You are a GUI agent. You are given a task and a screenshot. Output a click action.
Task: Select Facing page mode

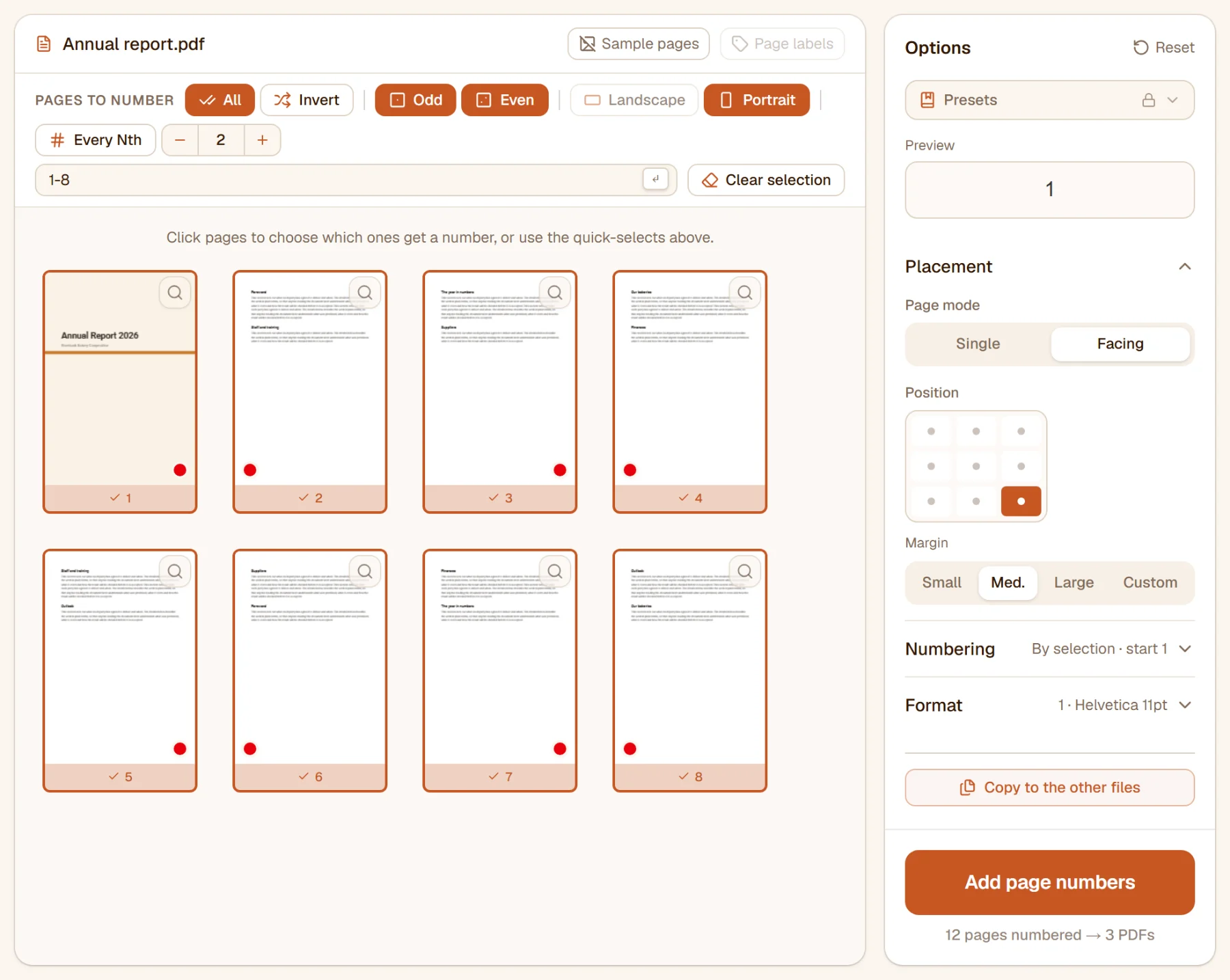tap(1120, 344)
